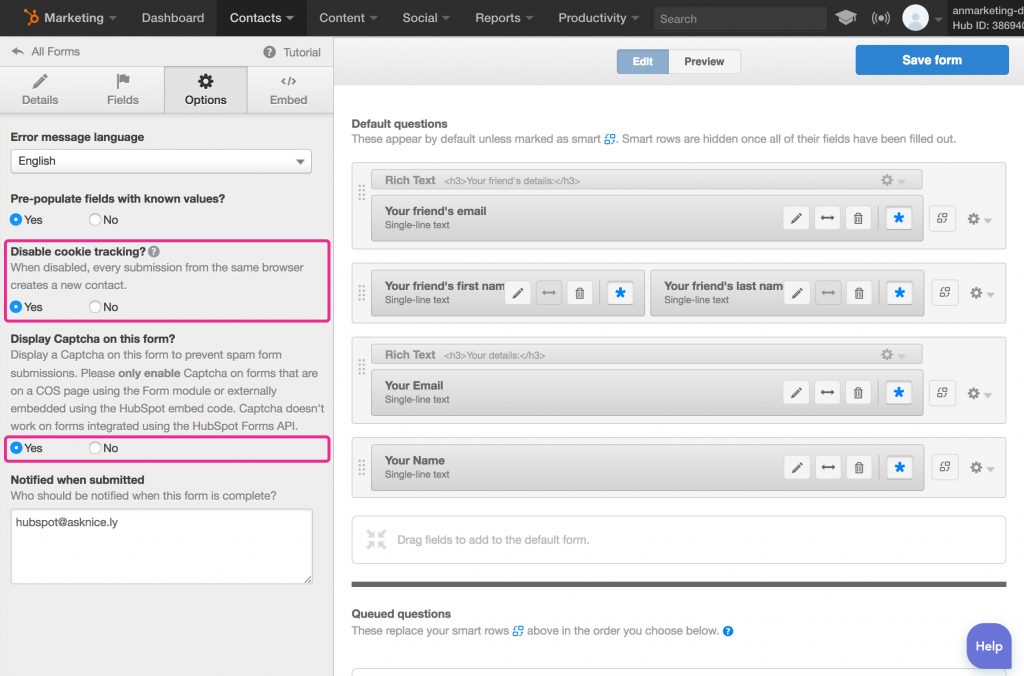This screenshot has width=1024, height=676.
Task: Select No for pre-populate fields
Action: click(95, 219)
